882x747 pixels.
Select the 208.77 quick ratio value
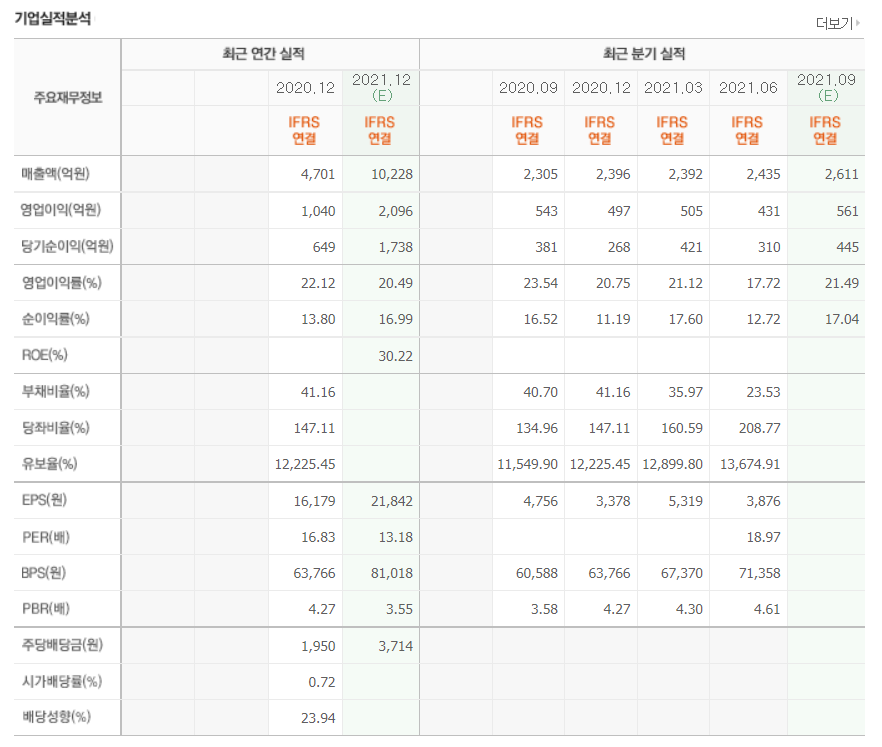(x=759, y=428)
